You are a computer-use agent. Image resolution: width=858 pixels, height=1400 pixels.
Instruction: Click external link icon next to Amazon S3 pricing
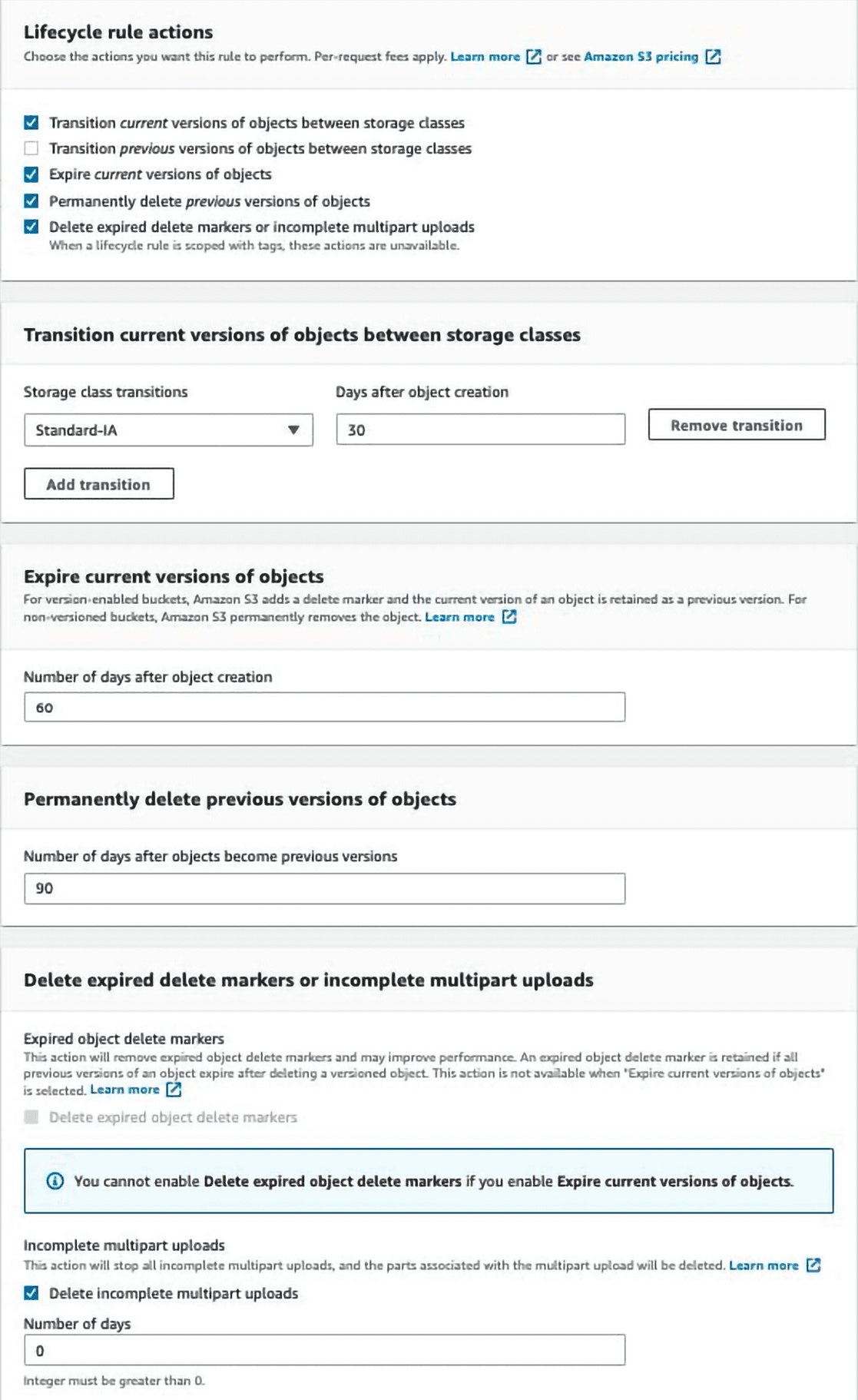click(713, 57)
